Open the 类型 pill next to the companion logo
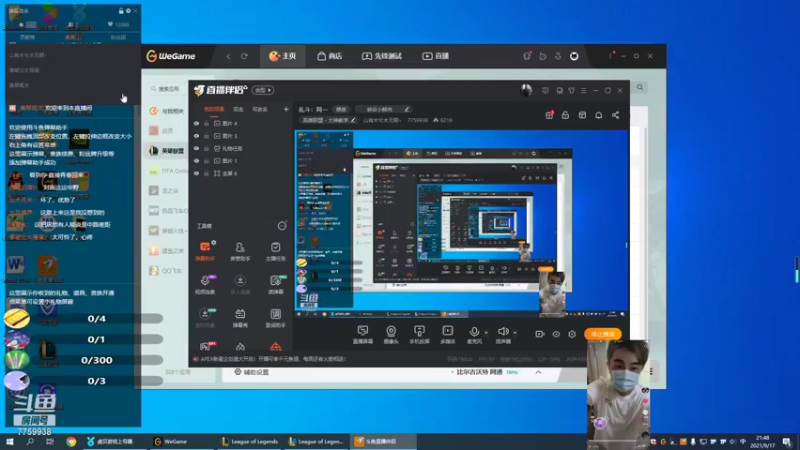 [263, 90]
